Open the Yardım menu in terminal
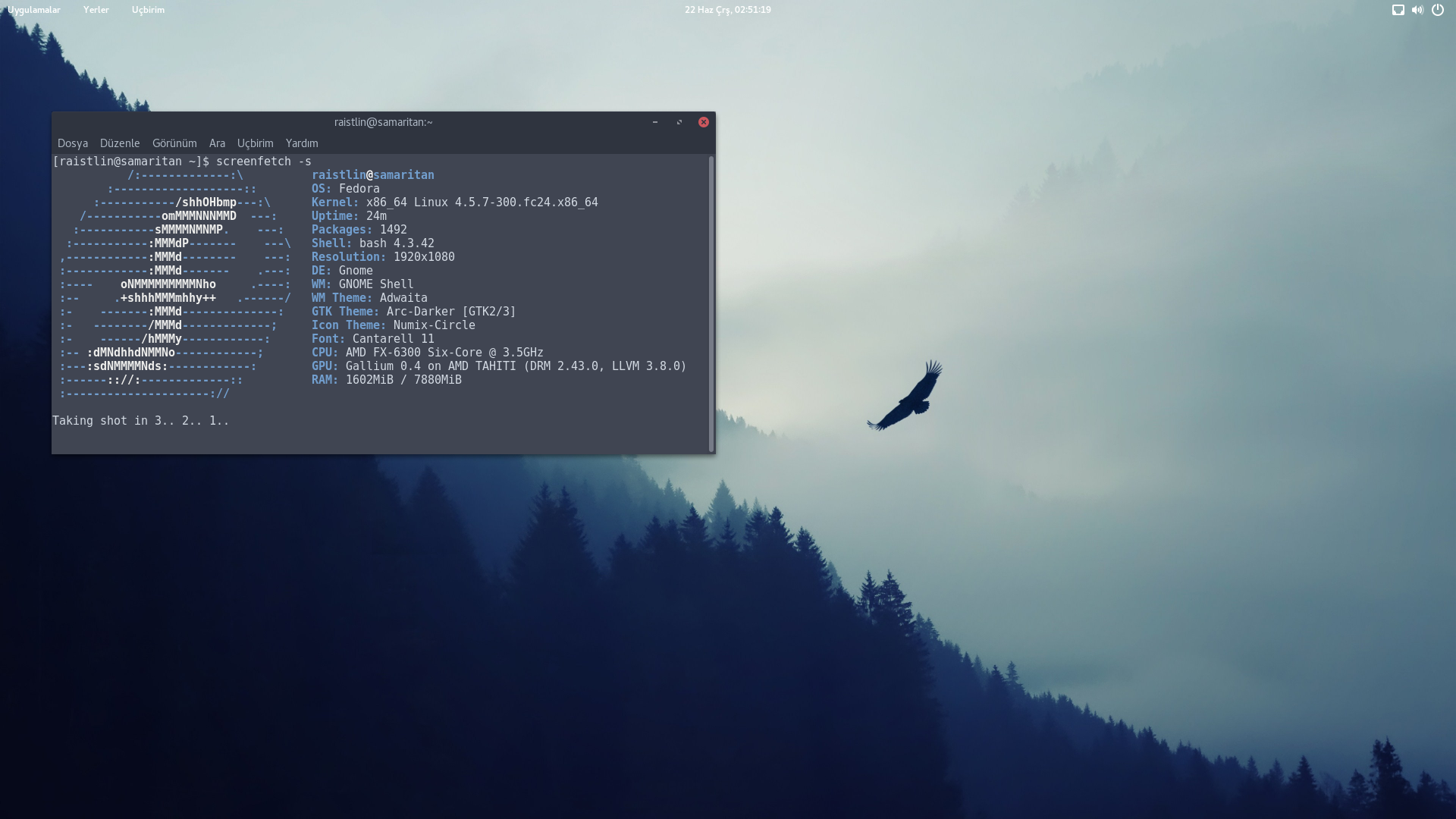Image resolution: width=1456 pixels, height=819 pixels. point(302,143)
